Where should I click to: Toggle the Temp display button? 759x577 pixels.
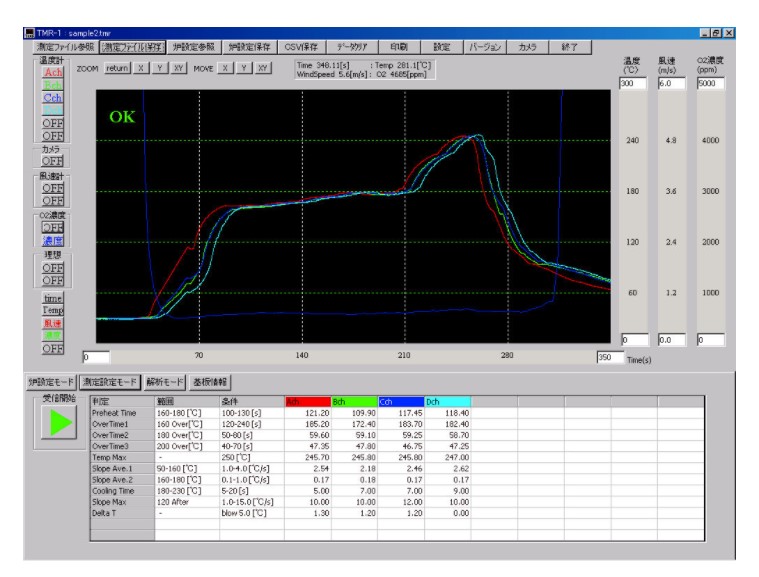[x=53, y=310]
